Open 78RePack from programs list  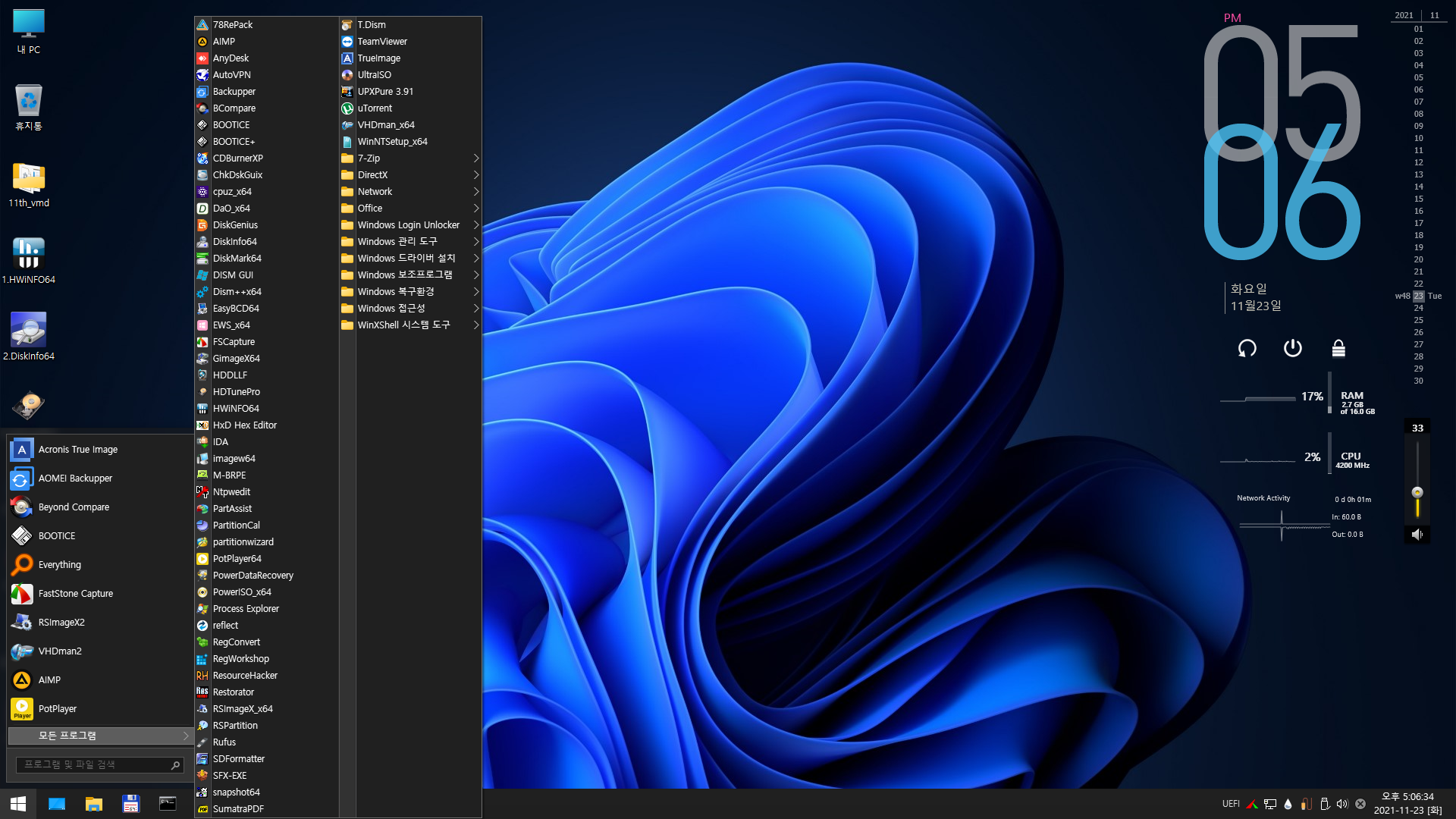[x=266, y=25]
